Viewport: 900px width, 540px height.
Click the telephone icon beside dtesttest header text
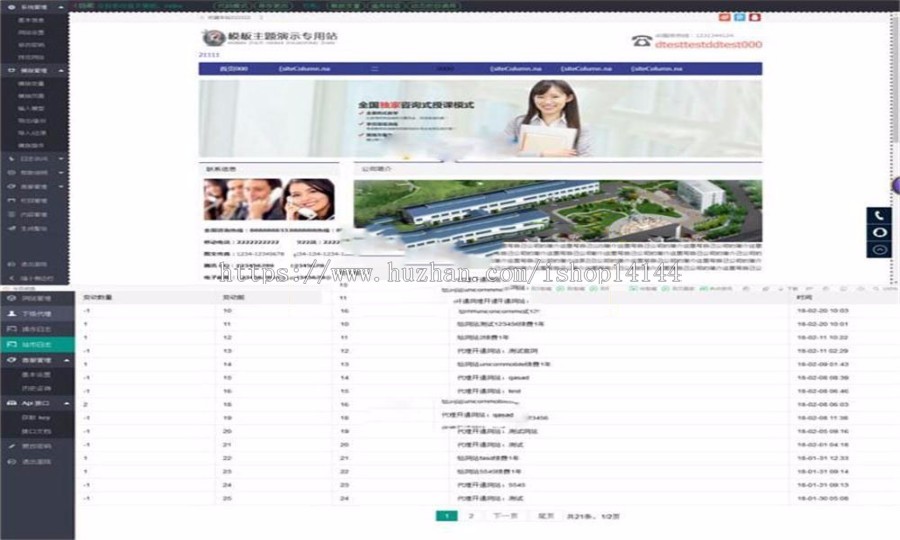coord(641,41)
